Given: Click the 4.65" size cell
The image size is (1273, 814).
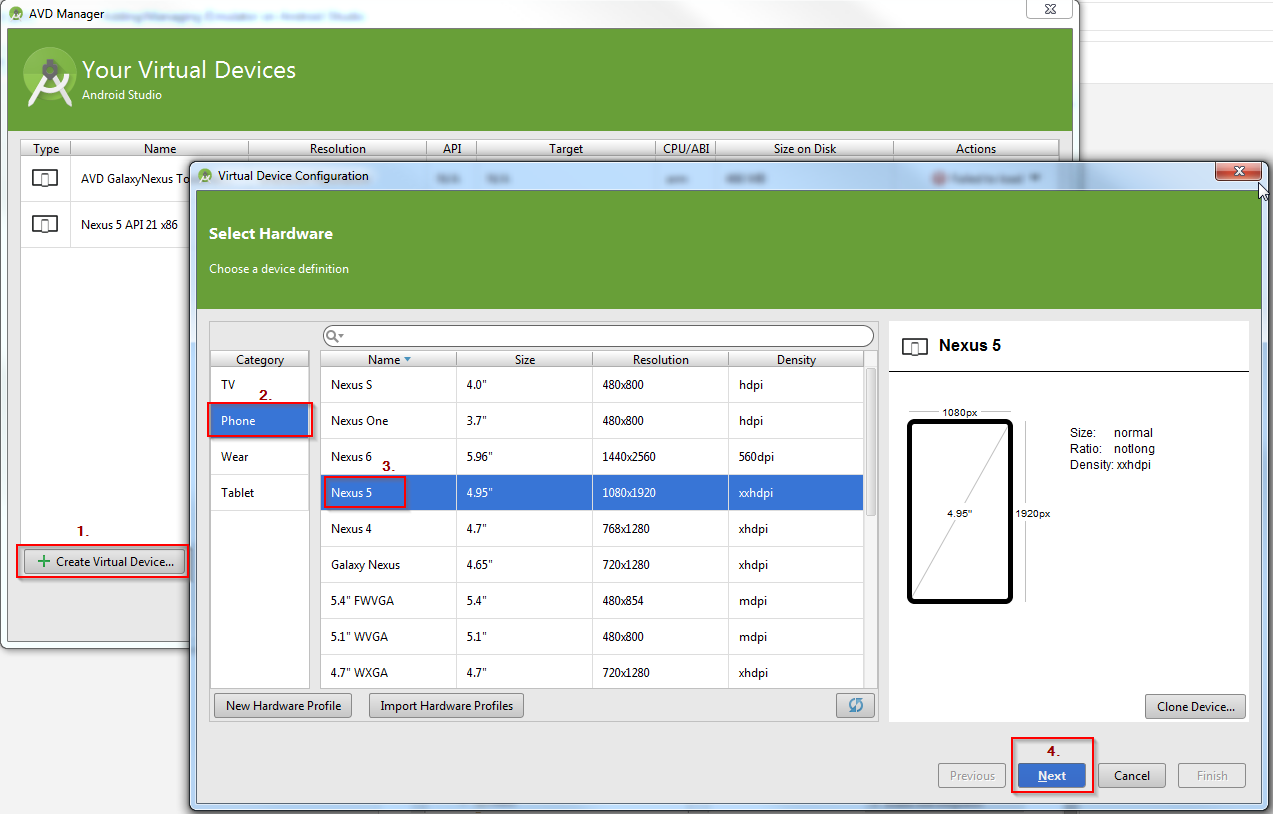Looking at the screenshot, I should click(x=524, y=565).
